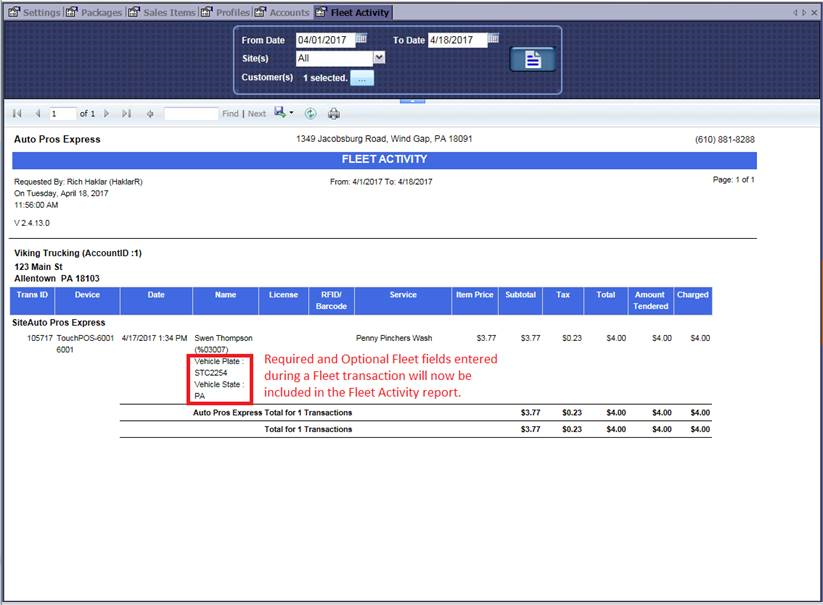
Task: Open the Sales Items tab
Action: click(x=162, y=12)
